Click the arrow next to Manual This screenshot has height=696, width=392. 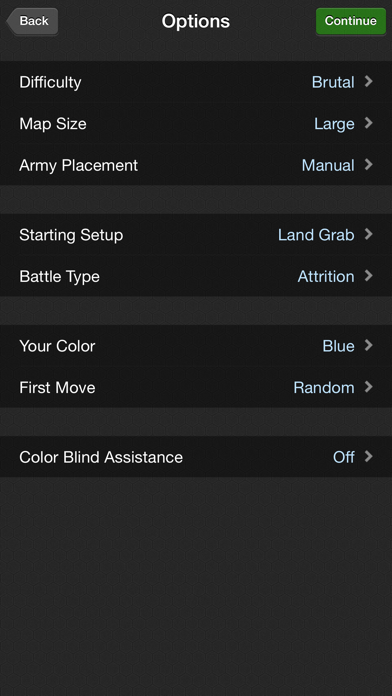368,165
